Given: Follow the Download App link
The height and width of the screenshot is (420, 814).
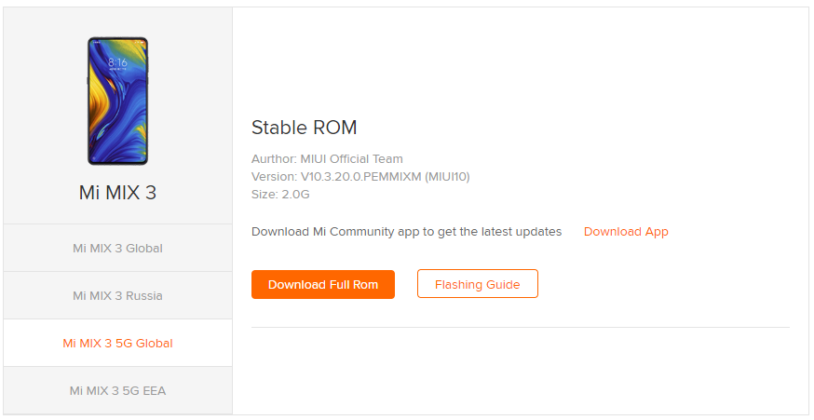Looking at the screenshot, I should pyautogui.click(x=626, y=232).
